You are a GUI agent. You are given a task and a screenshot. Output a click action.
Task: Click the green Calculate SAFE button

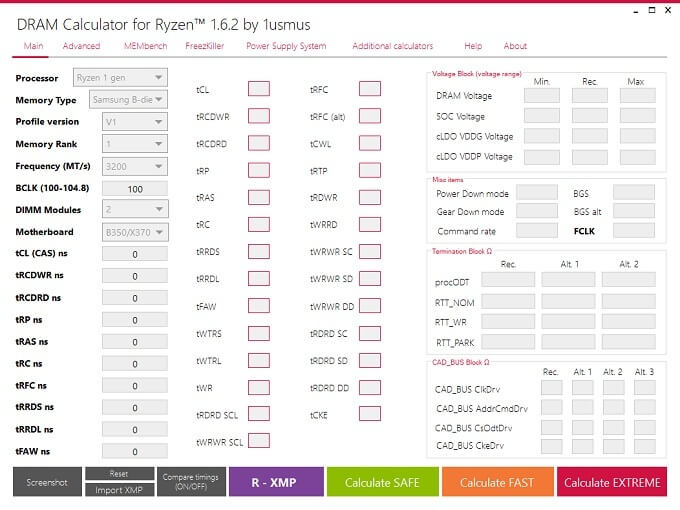tap(382, 482)
